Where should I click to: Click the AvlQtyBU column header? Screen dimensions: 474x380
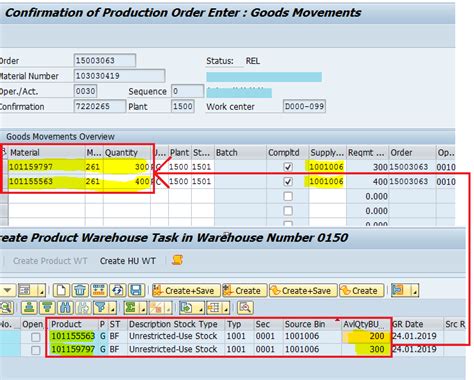pyautogui.click(x=366, y=324)
